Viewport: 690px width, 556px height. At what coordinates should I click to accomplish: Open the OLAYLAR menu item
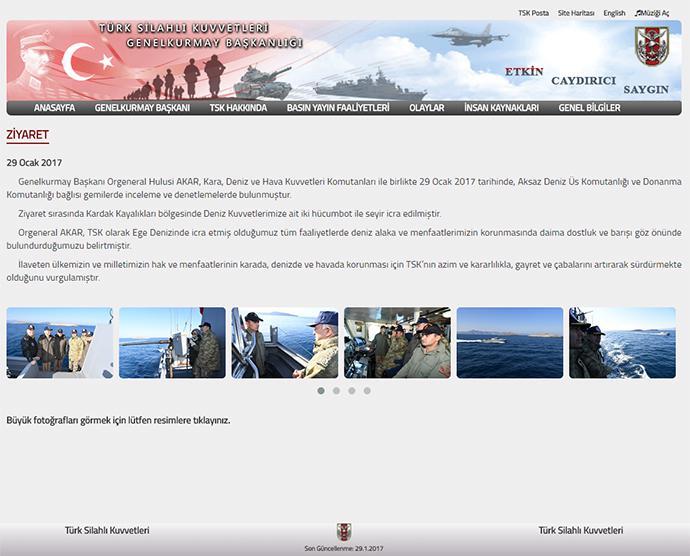(427, 108)
